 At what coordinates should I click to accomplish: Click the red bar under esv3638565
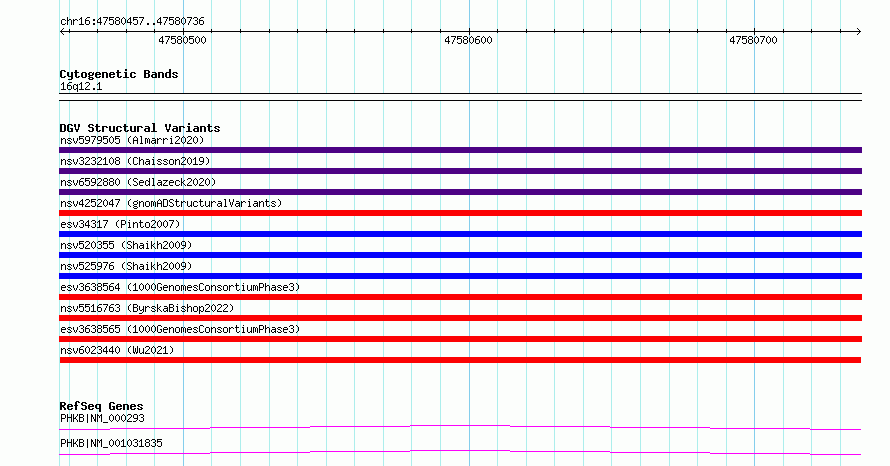pos(460,339)
